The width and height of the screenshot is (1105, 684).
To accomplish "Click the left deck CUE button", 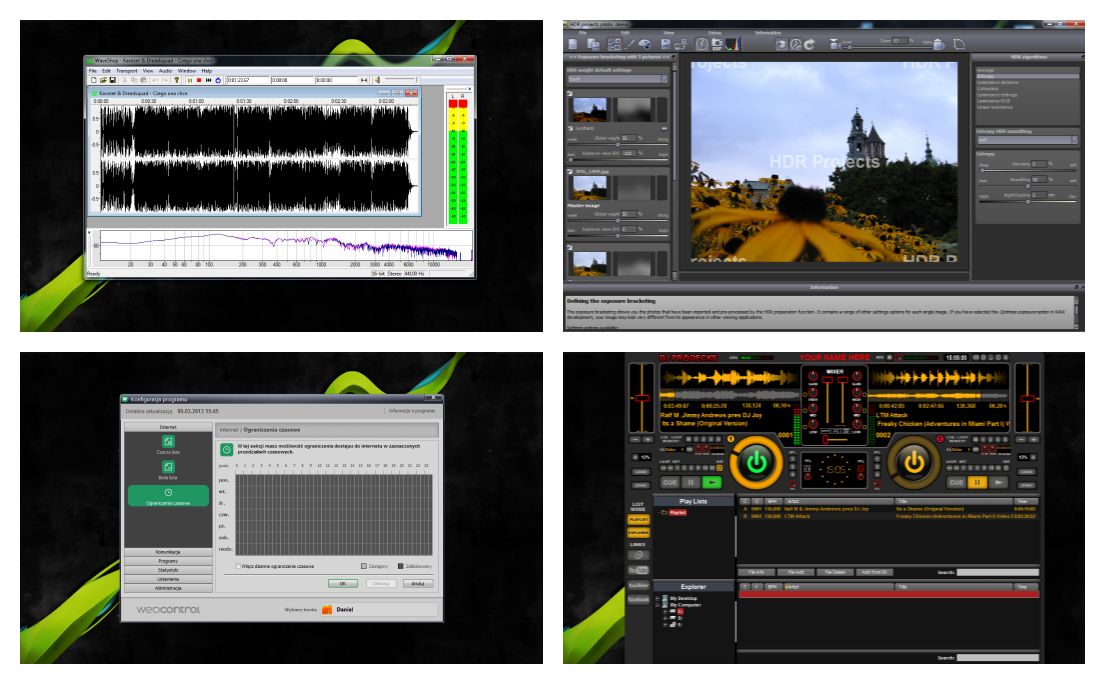I will pos(669,483).
